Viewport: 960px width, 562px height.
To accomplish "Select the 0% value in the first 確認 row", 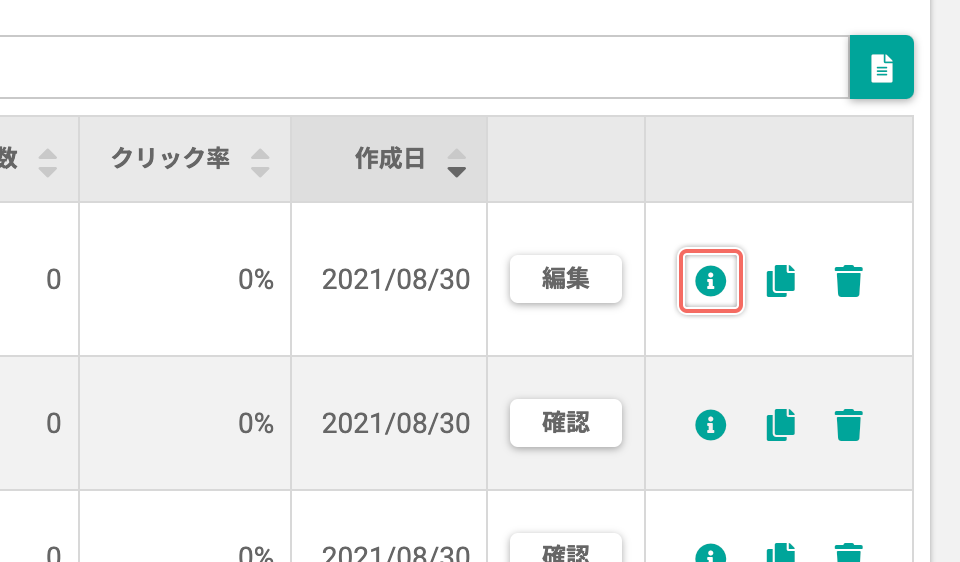I will point(256,424).
